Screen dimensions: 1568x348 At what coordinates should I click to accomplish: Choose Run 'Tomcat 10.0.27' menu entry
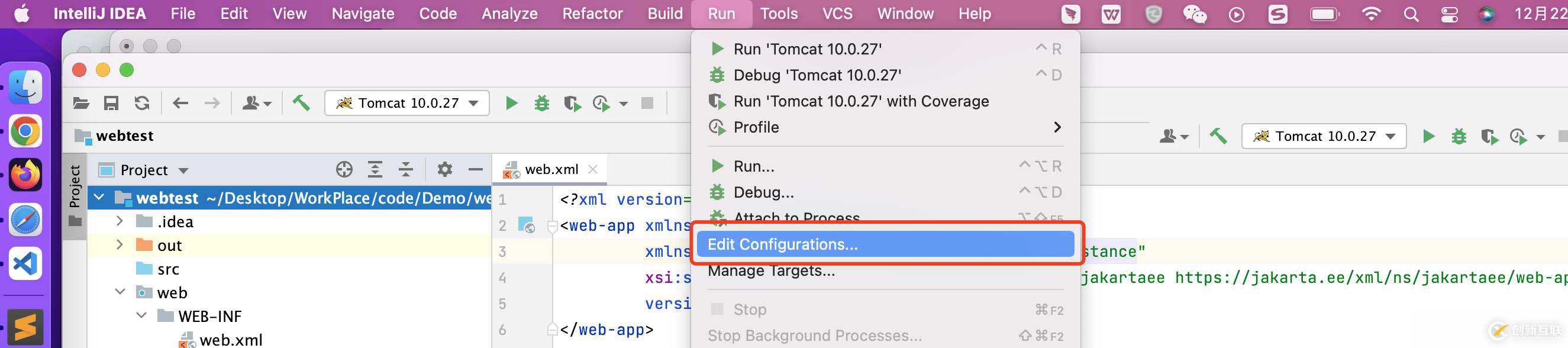(886, 49)
